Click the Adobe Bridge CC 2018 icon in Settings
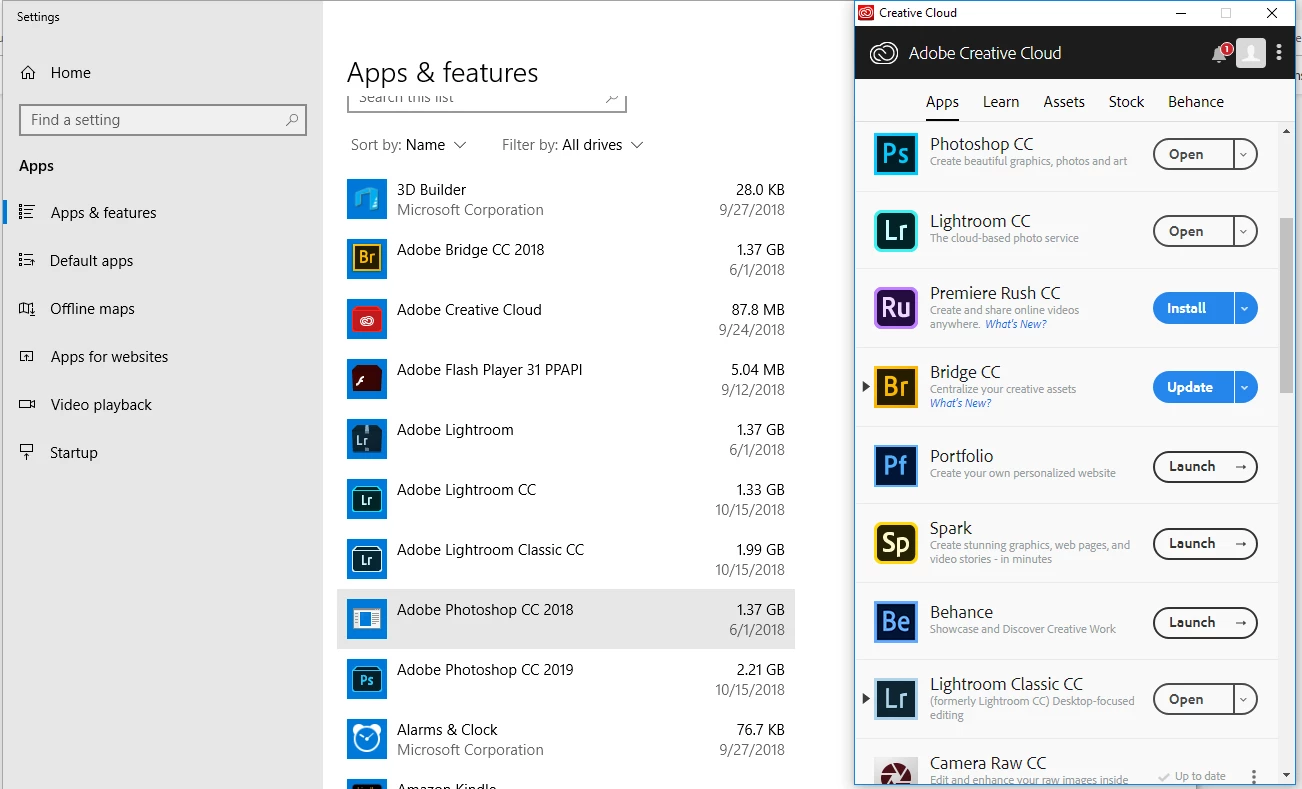 tap(367, 259)
